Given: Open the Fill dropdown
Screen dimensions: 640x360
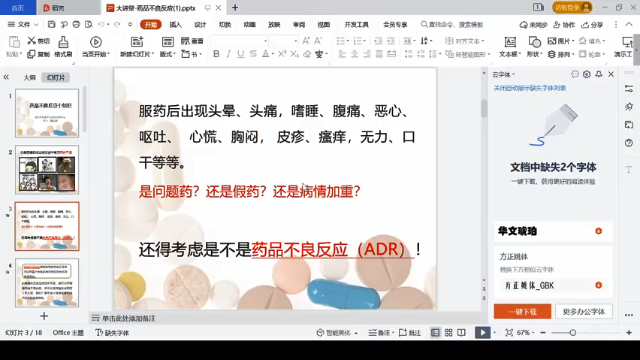Looking at the screenshot, I should point(592,41).
